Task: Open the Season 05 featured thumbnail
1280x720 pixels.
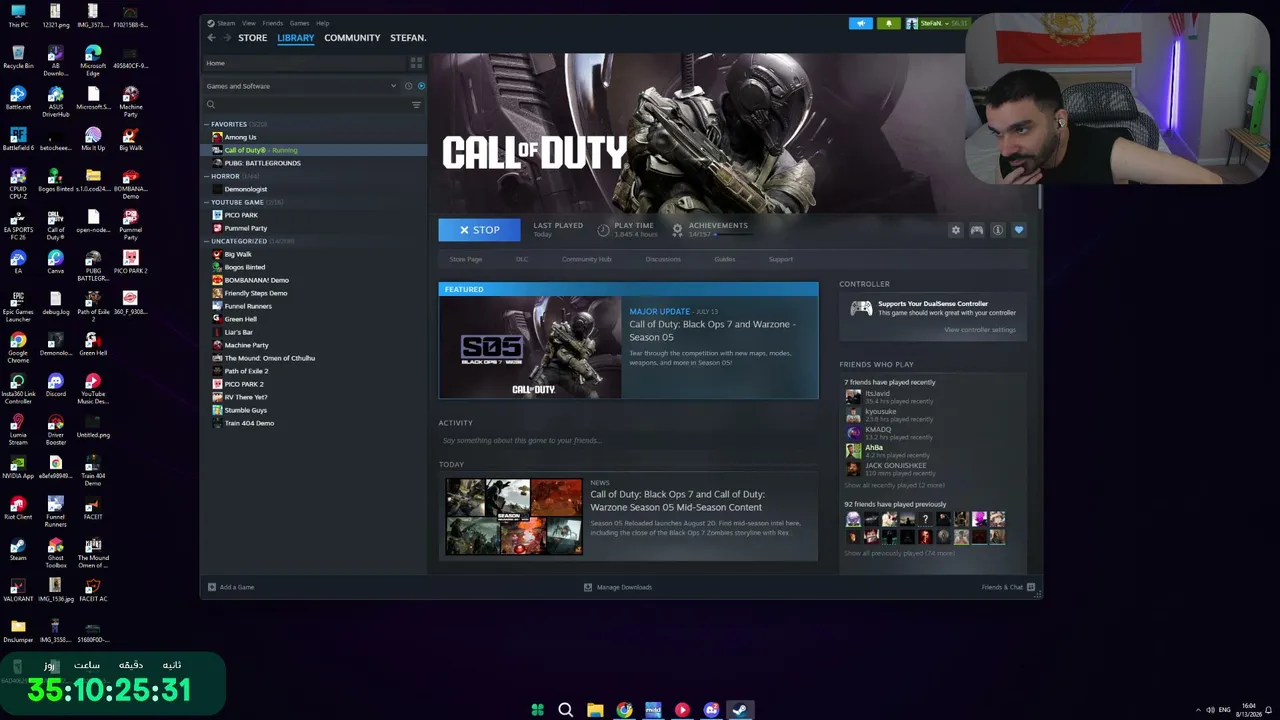Action: [530, 347]
